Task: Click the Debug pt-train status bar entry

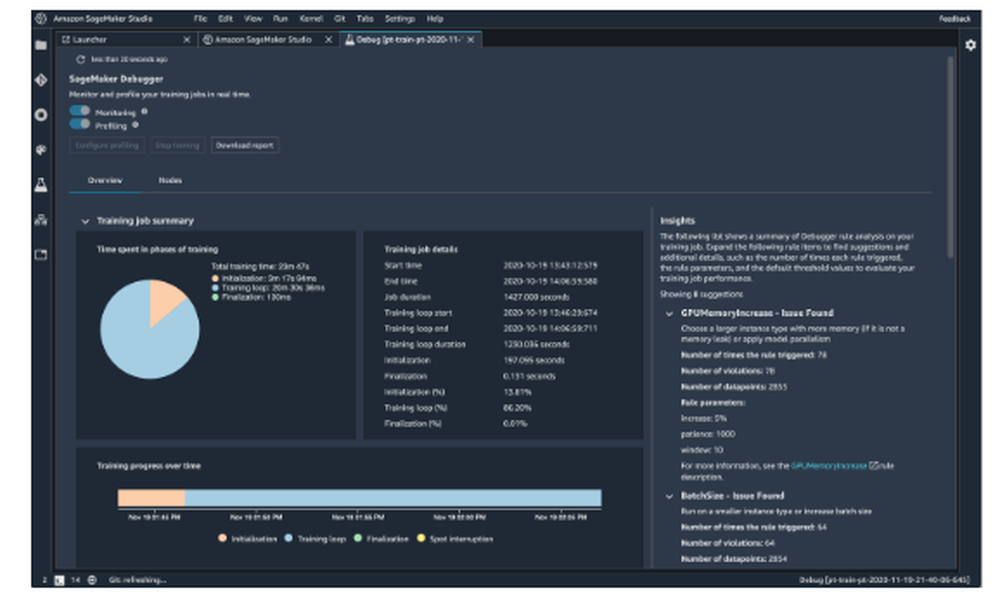Action: click(884, 580)
